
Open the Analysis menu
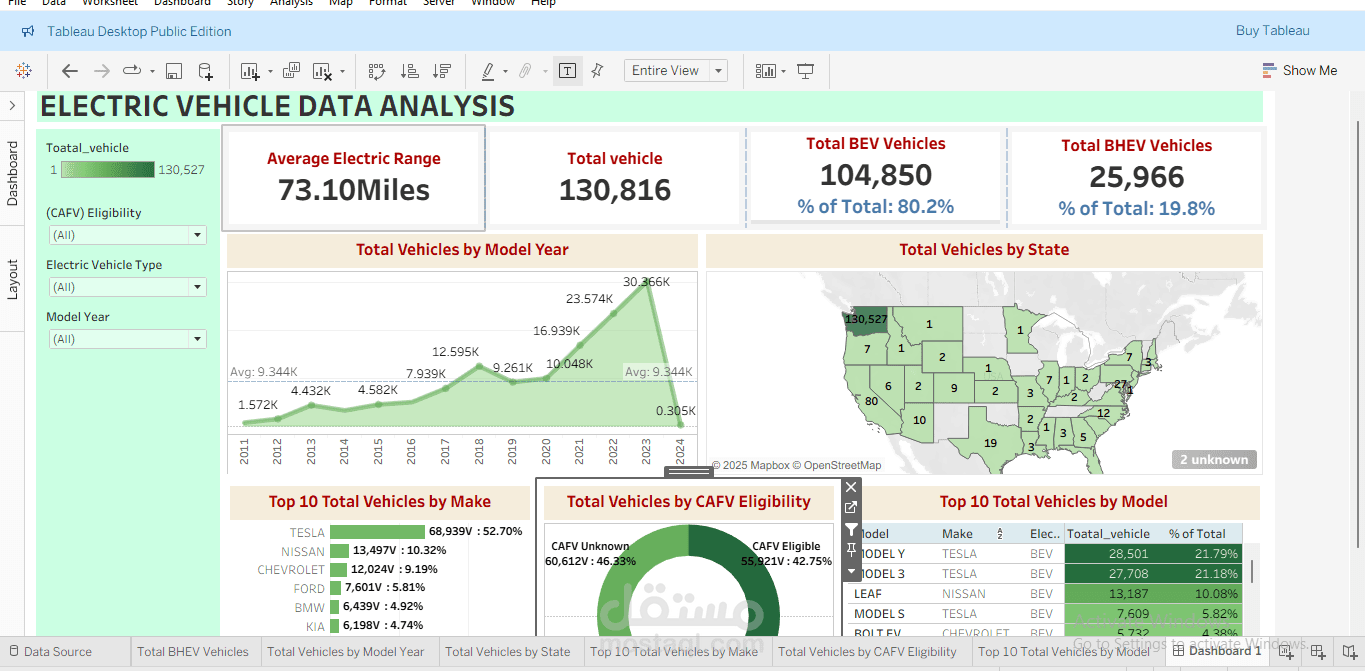click(x=291, y=3)
